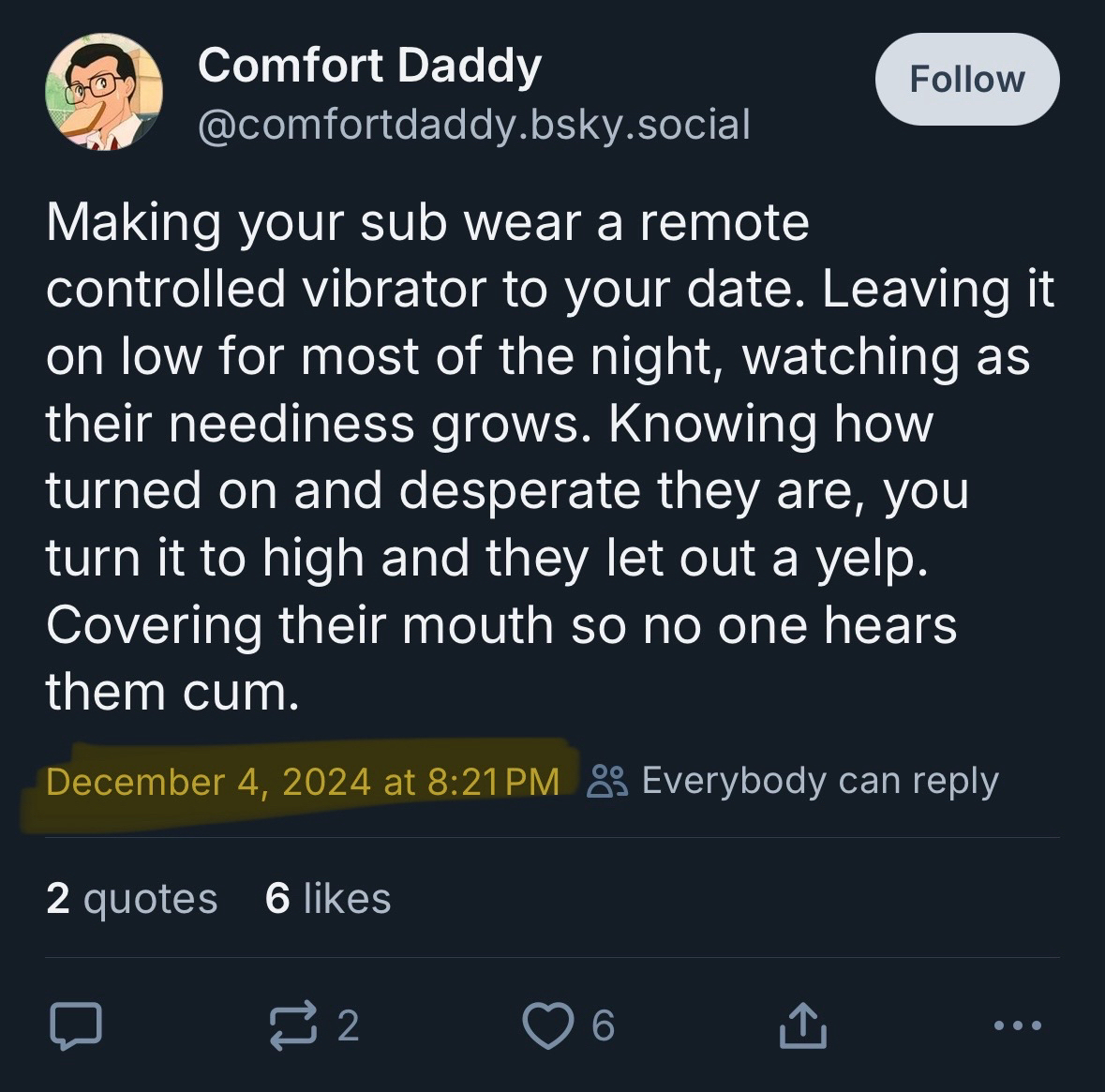The height and width of the screenshot is (1092, 1105).
Task: Open the "Everybody can reply" setting label
Action: (x=820, y=781)
